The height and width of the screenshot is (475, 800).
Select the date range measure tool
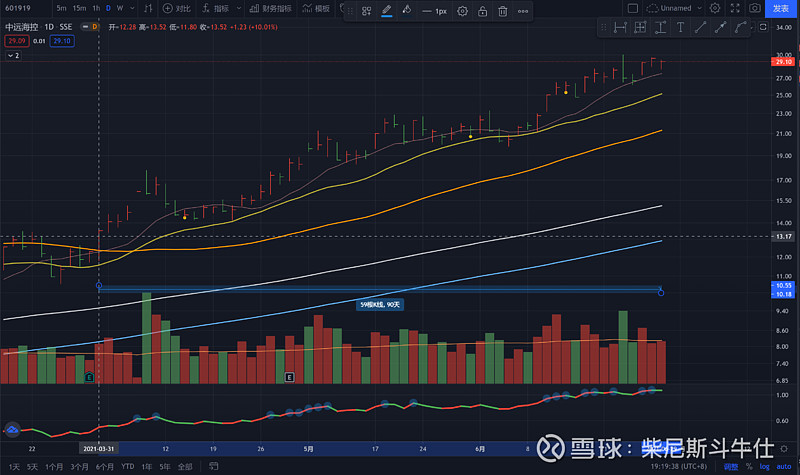click(x=620, y=28)
